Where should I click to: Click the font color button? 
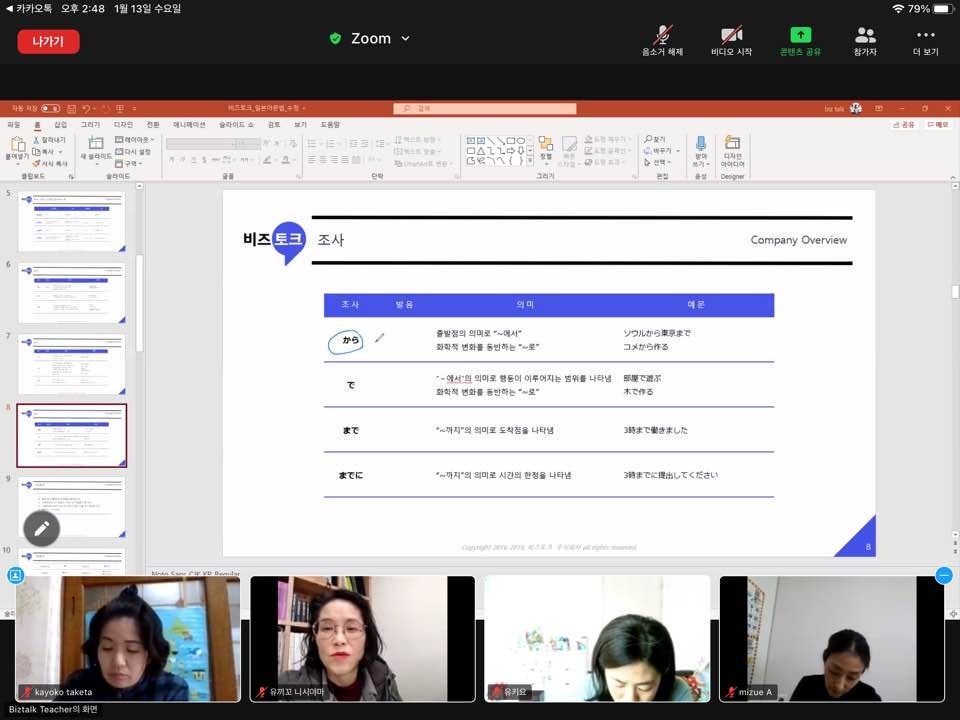[x=286, y=160]
